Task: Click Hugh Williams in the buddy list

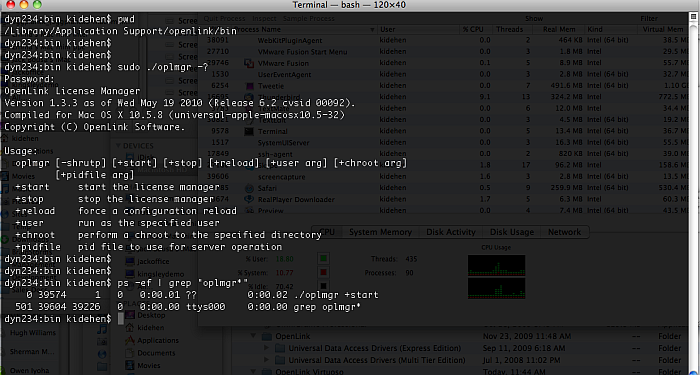Action: 33,333
